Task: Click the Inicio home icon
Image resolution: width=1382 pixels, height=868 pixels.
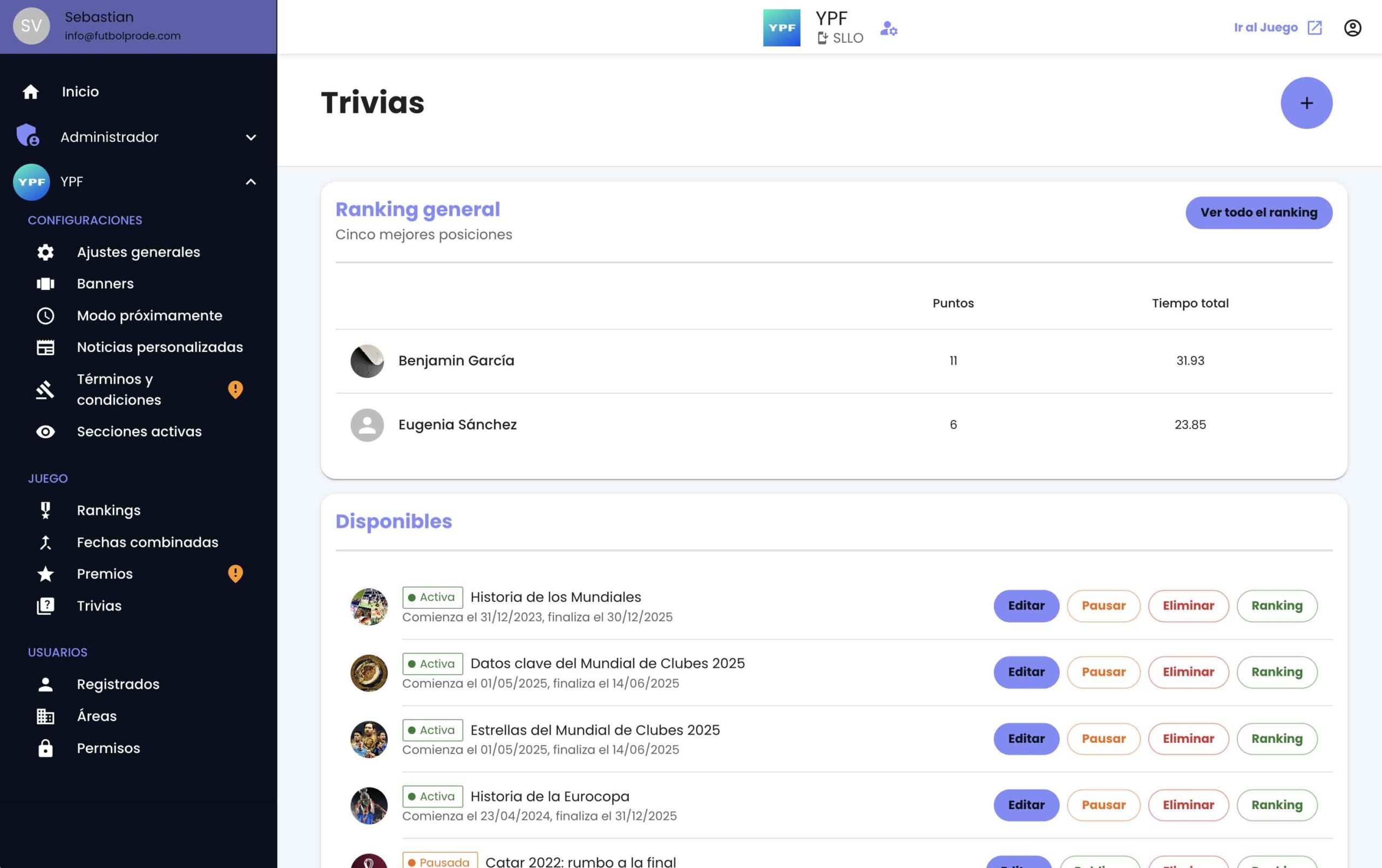Action: 30,92
